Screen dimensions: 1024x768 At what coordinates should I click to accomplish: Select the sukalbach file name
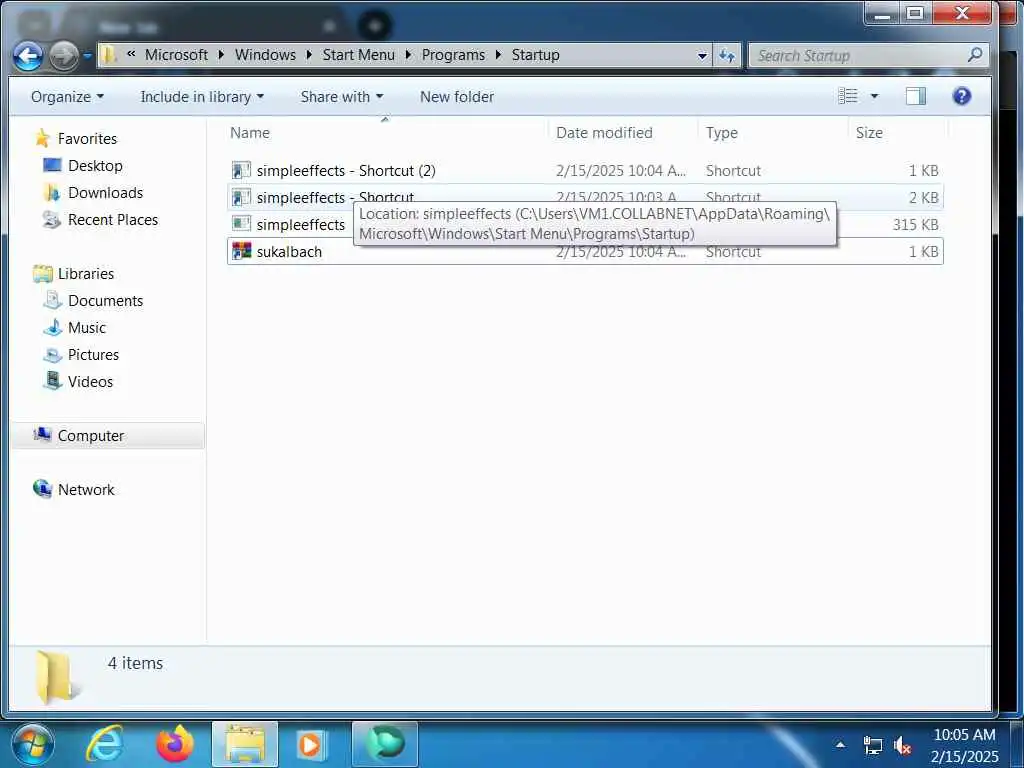click(x=289, y=251)
